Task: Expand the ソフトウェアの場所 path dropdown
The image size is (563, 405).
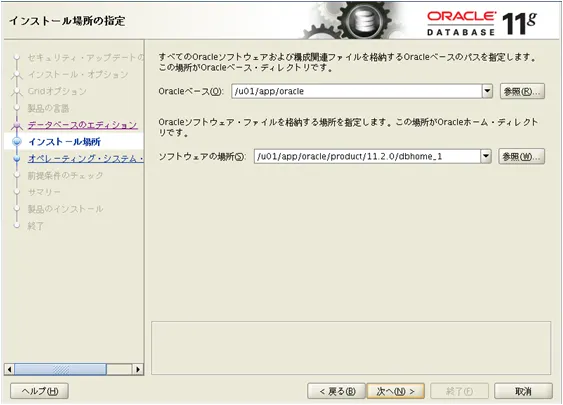Action: click(x=485, y=156)
